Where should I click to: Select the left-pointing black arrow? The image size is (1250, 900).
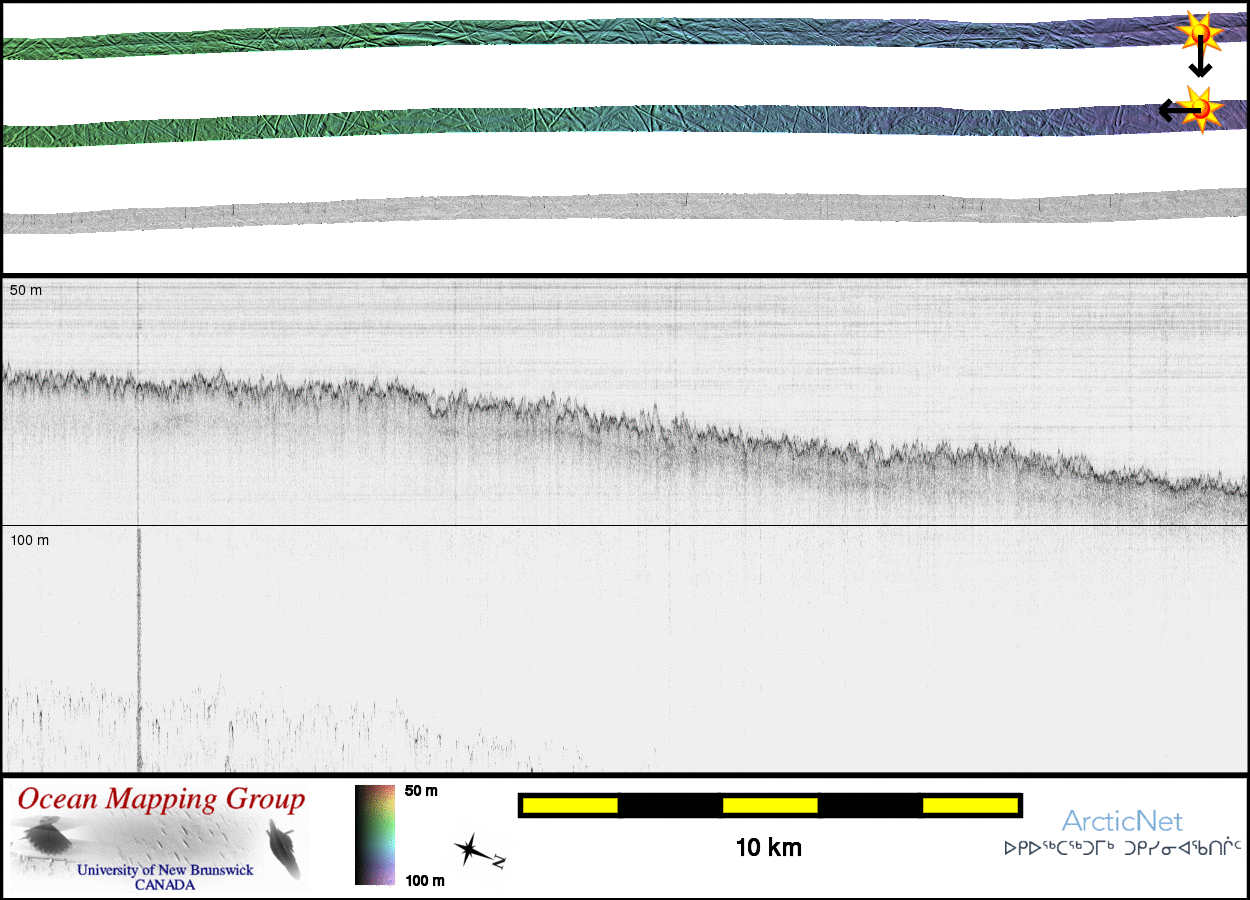pos(1172,110)
